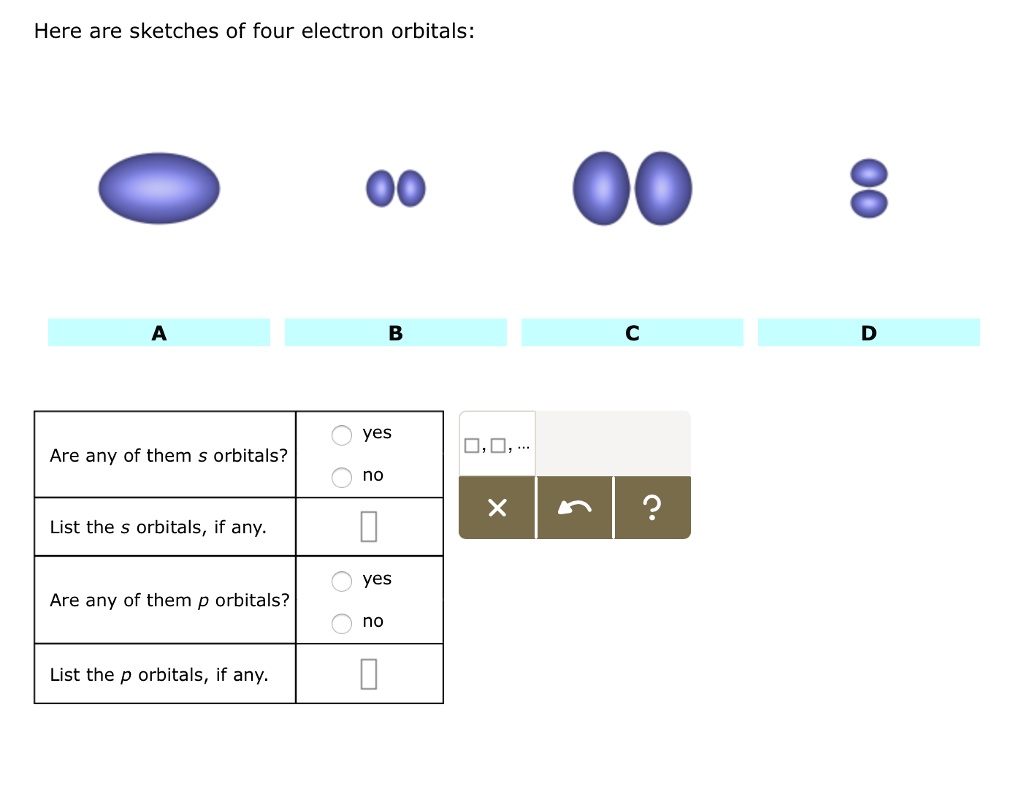Click the large two-lobed orbital above label C

coord(632,188)
